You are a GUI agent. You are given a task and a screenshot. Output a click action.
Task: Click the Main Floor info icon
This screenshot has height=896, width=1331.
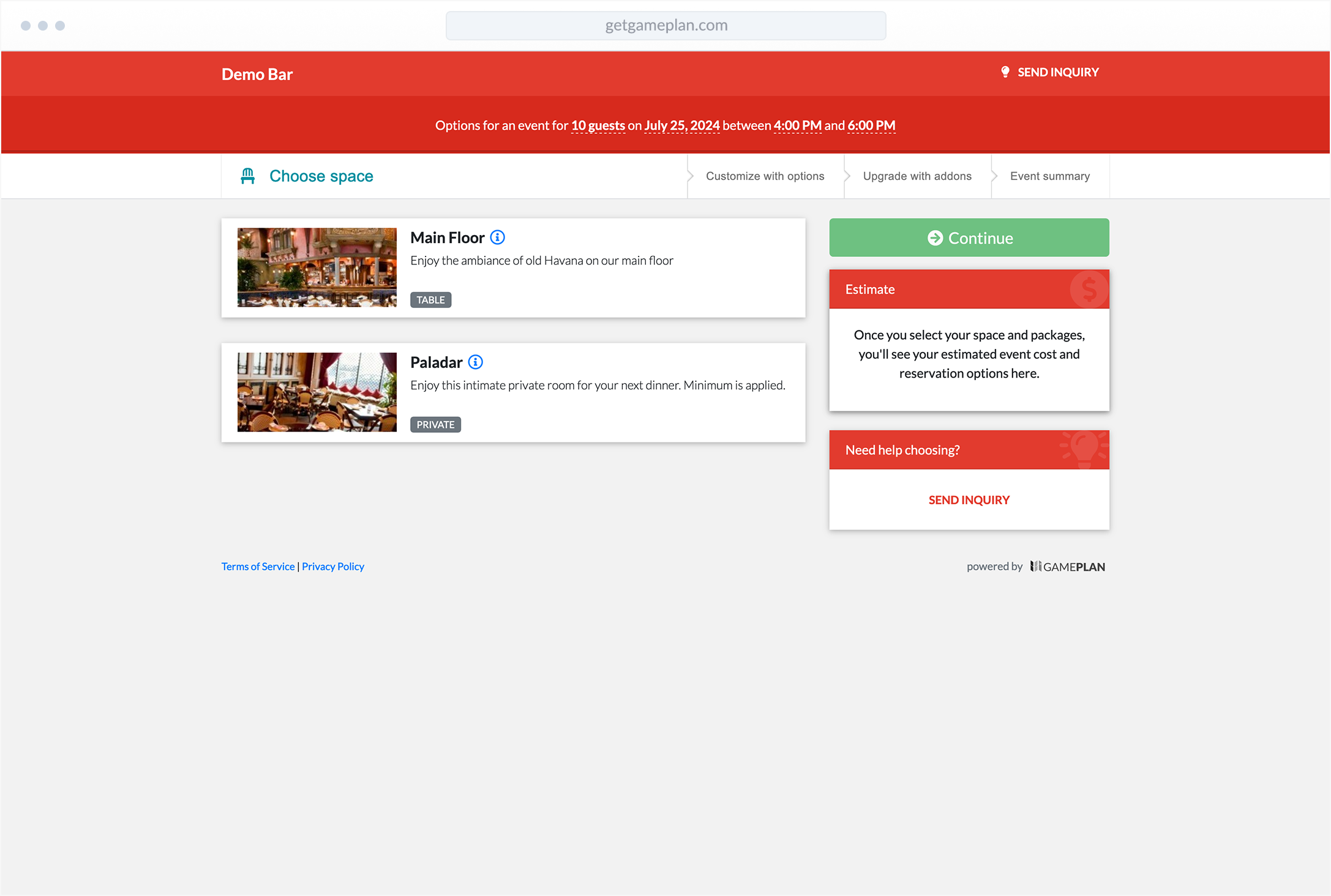coord(498,237)
